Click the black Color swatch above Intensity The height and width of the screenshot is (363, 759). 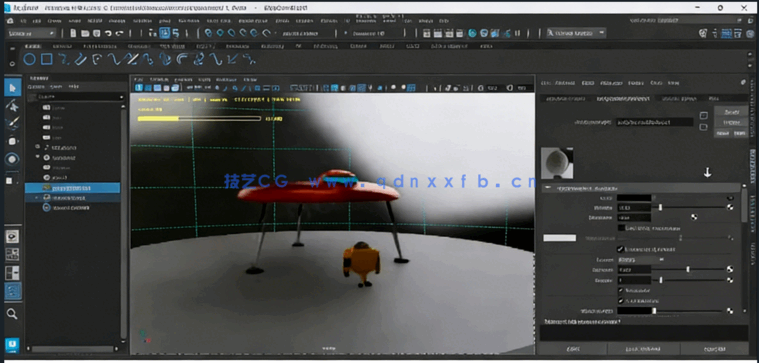coord(634,197)
